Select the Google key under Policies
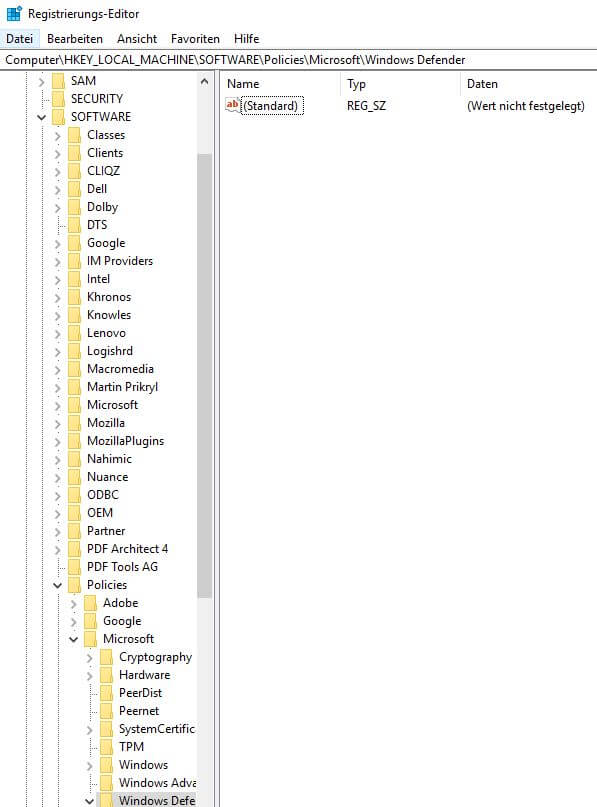597x807 pixels. (x=122, y=621)
